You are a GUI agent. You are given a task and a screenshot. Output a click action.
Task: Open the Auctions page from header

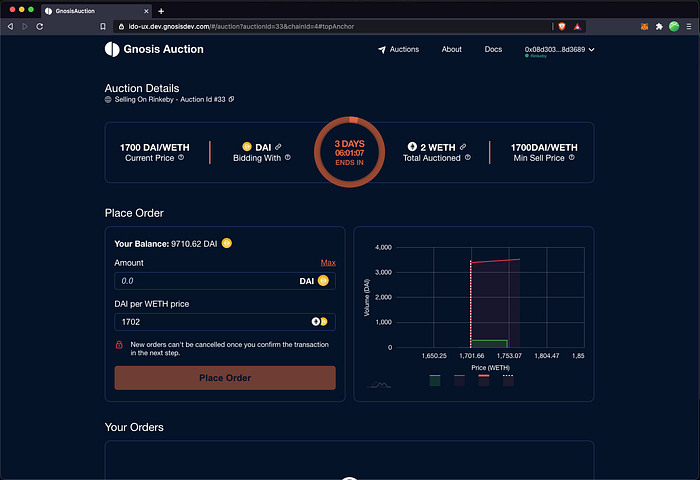pos(398,49)
